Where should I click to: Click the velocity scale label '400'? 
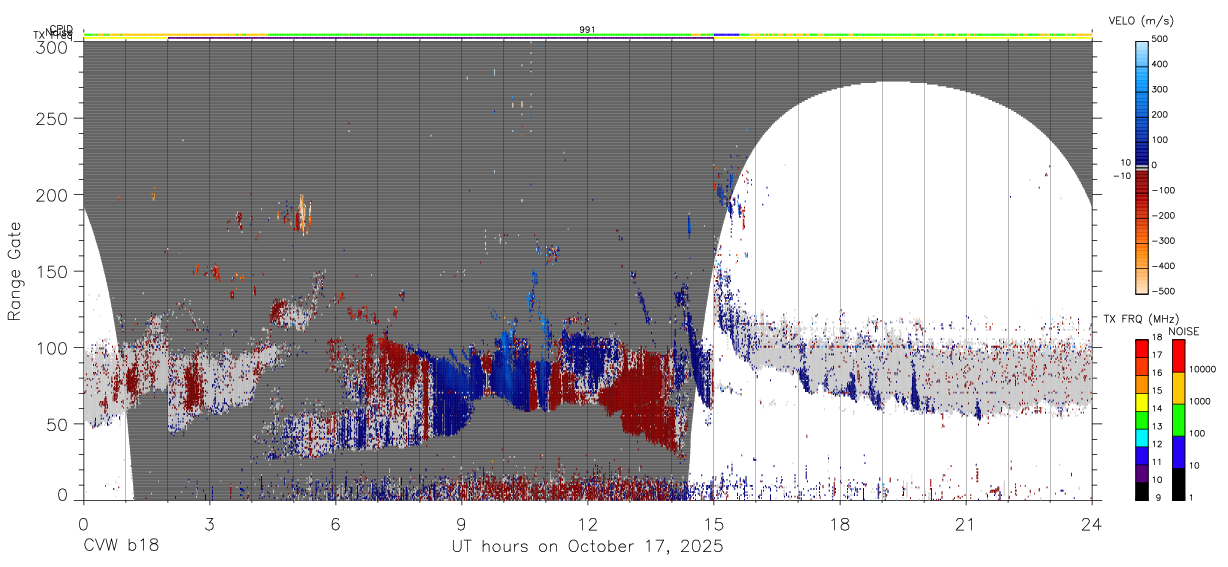pos(1160,65)
